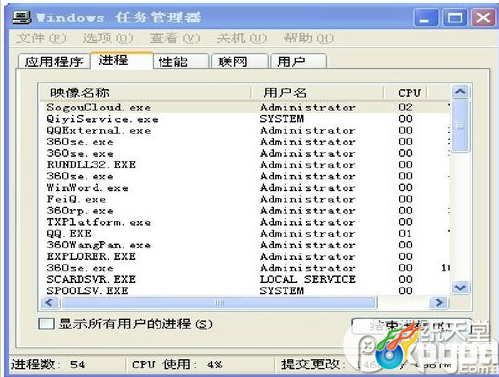Click the Task Manager title bar icon

tap(22, 17)
